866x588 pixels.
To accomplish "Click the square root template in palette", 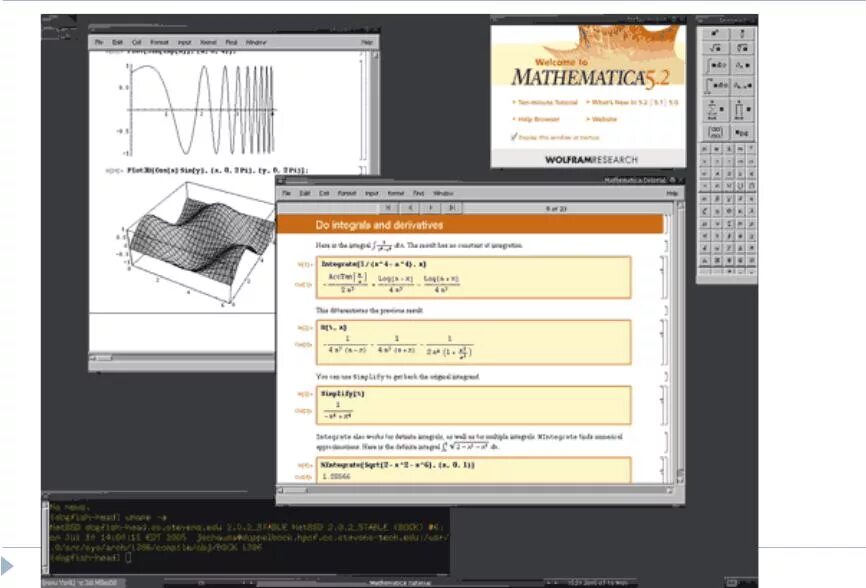I will (x=715, y=48).
